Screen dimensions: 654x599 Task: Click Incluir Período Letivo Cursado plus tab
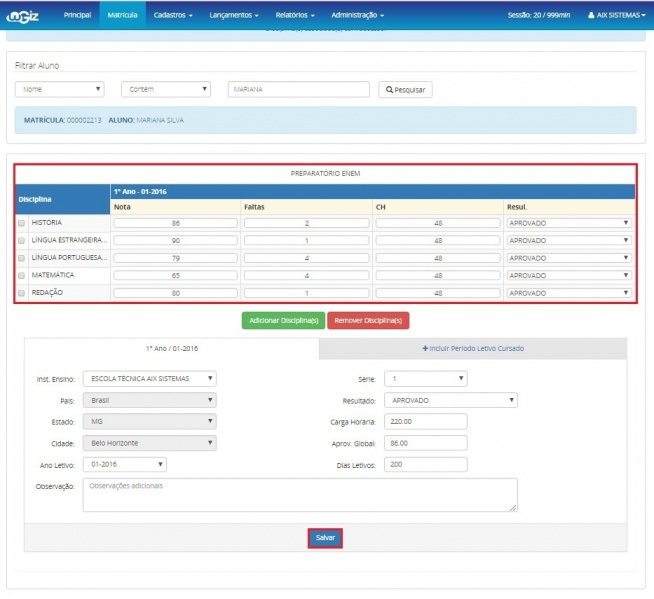[473, 348]
